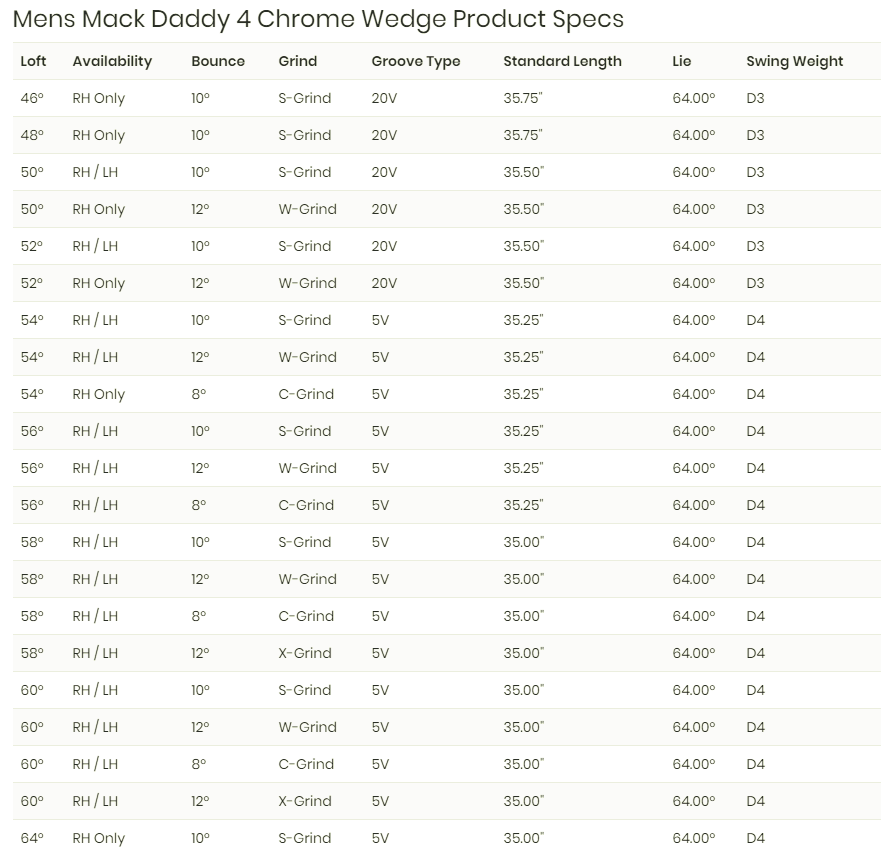Screen dimensions: 894x861
Task: Click the Grind column header
Action: (x=297, y=61)
